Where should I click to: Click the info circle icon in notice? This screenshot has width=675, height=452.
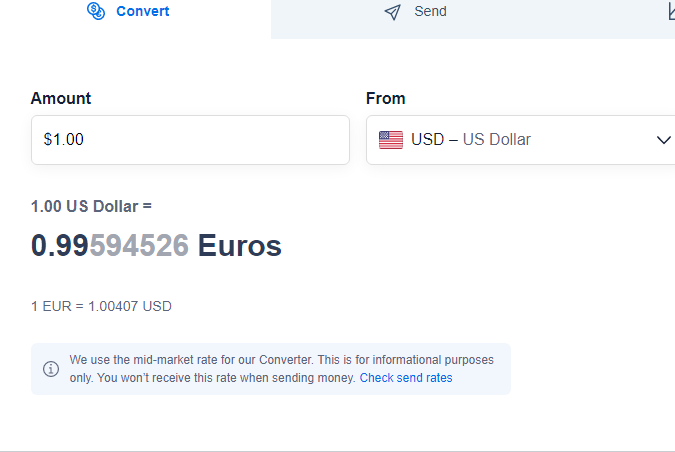51,369
